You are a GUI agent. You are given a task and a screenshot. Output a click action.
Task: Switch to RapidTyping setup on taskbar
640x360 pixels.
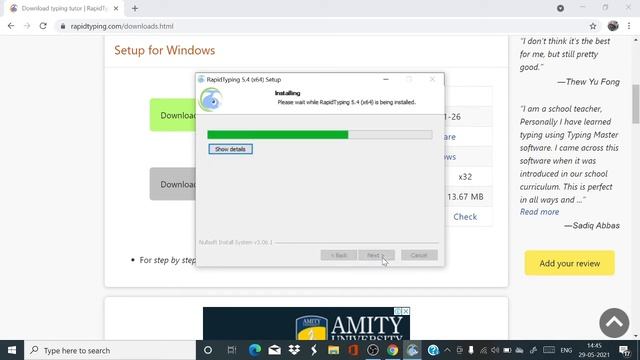[x=412, y=350]
